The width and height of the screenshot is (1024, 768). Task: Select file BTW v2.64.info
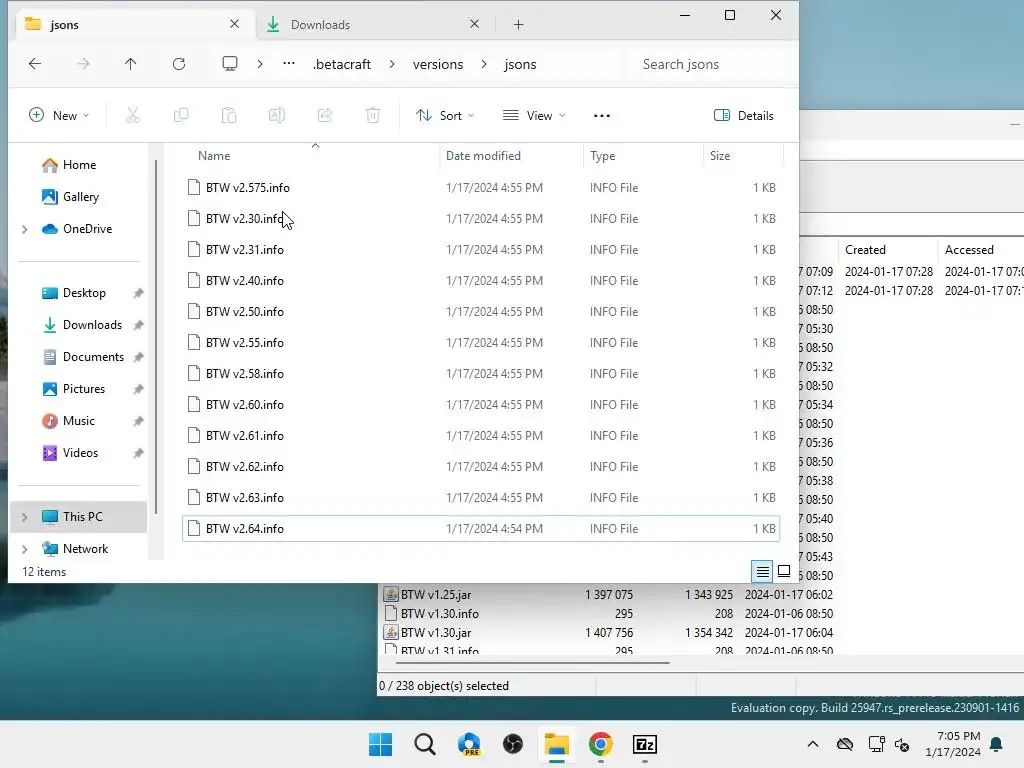coord(481,529)
